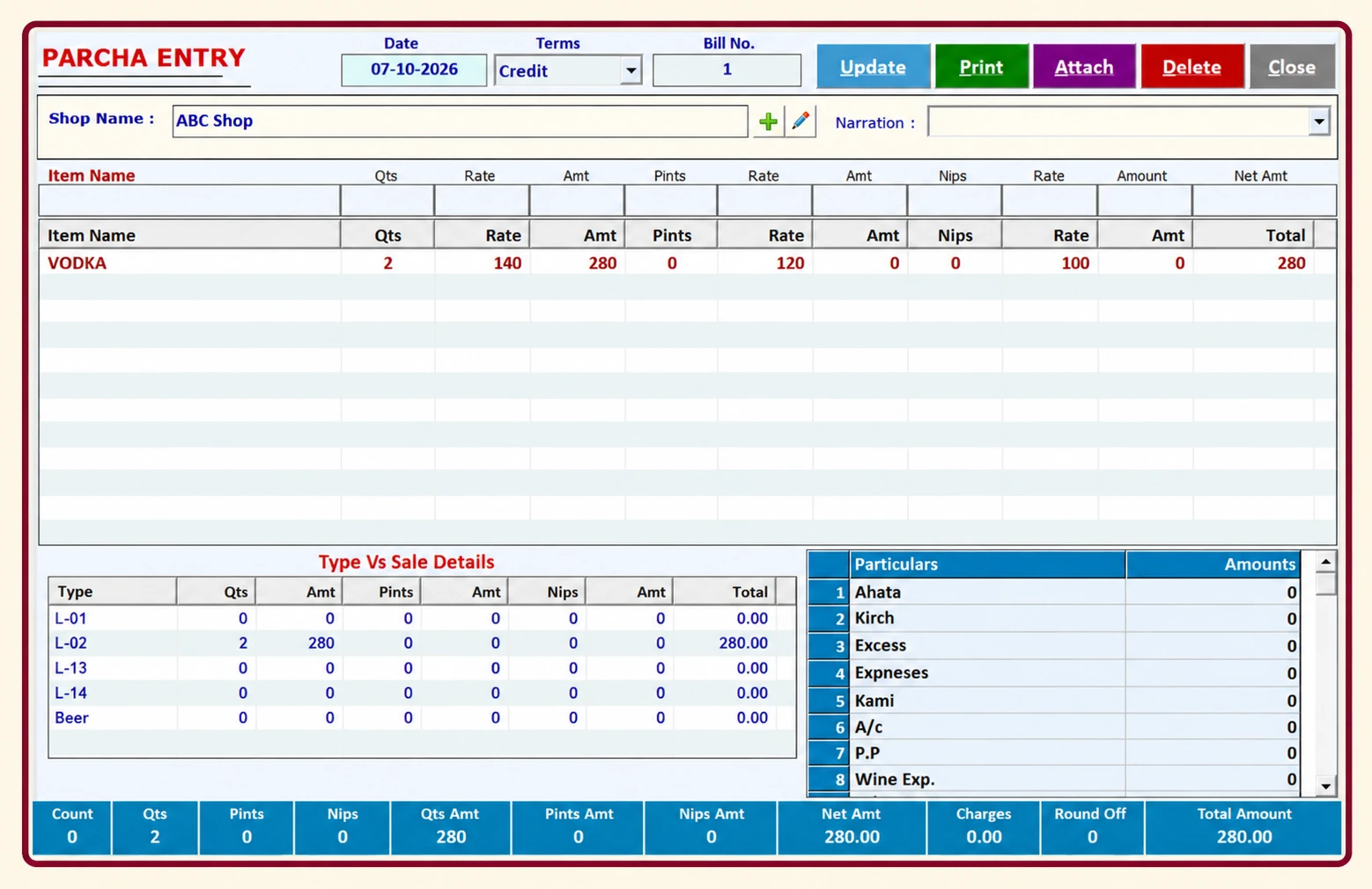The image size is (1372, 889).
Task: Select the L-01 type row
Action: tap(422, 618)
